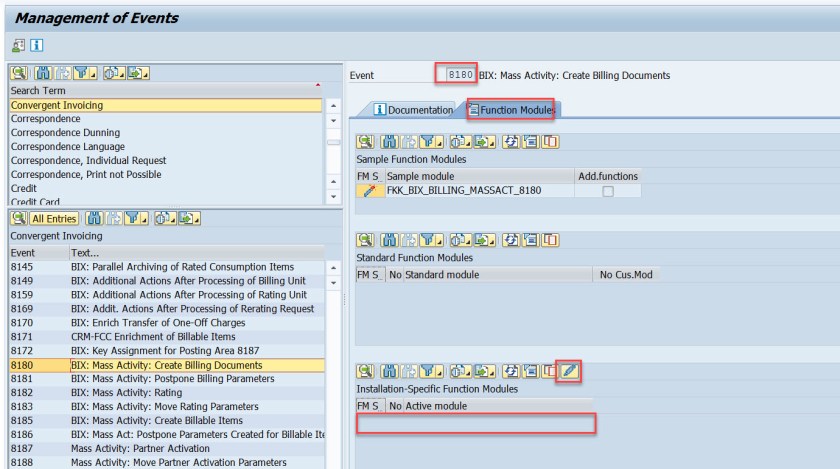The width and height of the screenshot is (840, 469).
Task: Select event 8185 Create Billable Items row
Action: point(167,420)
